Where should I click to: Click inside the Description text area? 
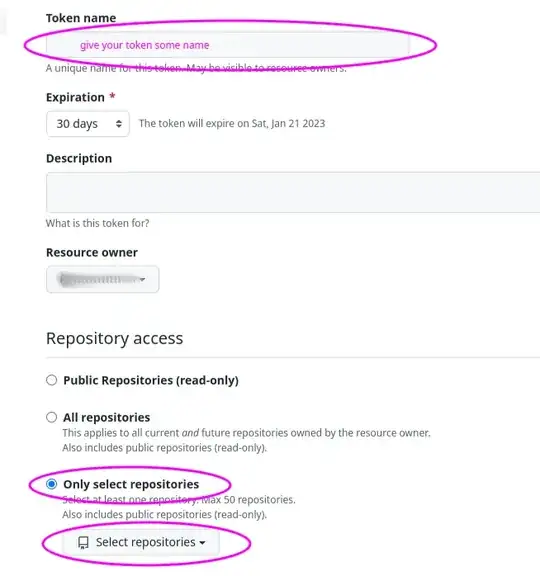(293, 192)
